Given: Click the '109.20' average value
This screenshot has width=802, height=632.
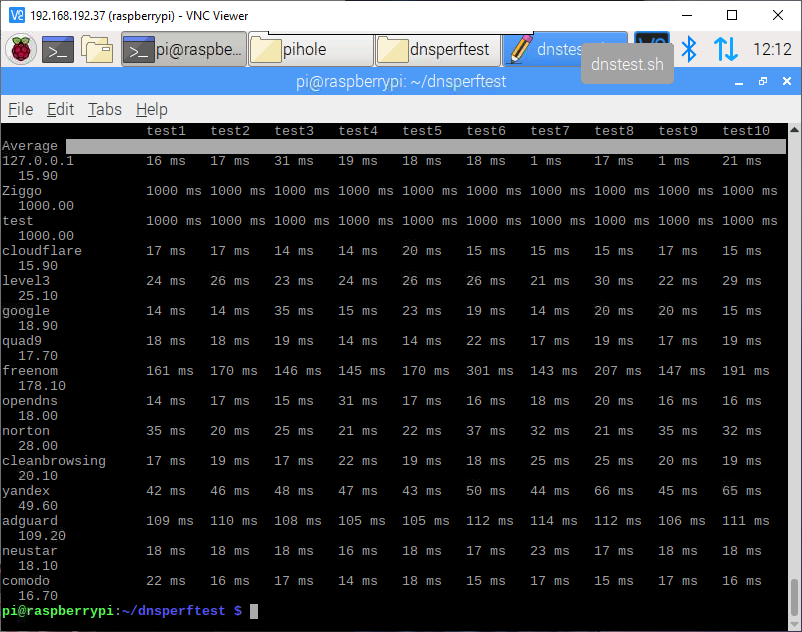Looking at the screenshot, I should [x=42, y=536].
